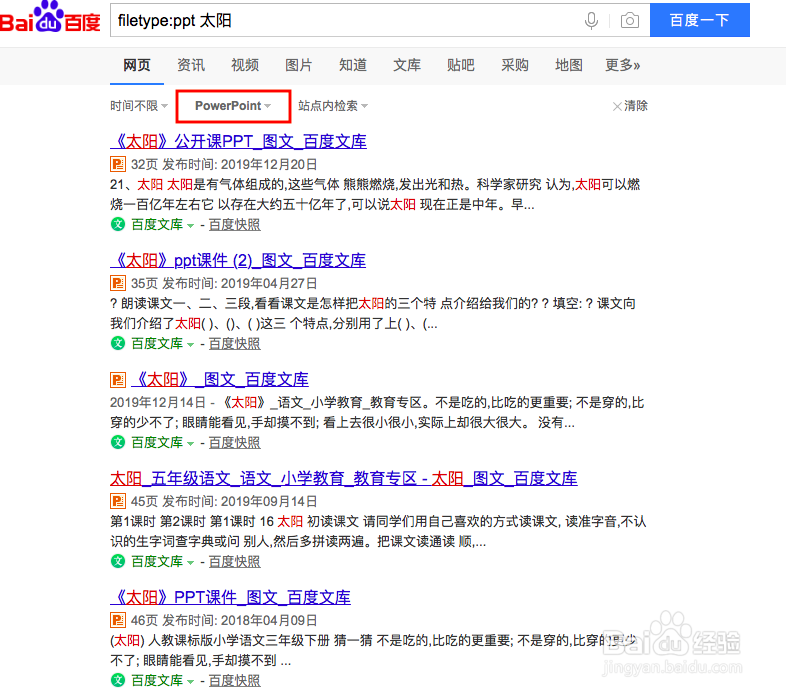Click green 文库 icon under the 35页 result

pos(118,343)
